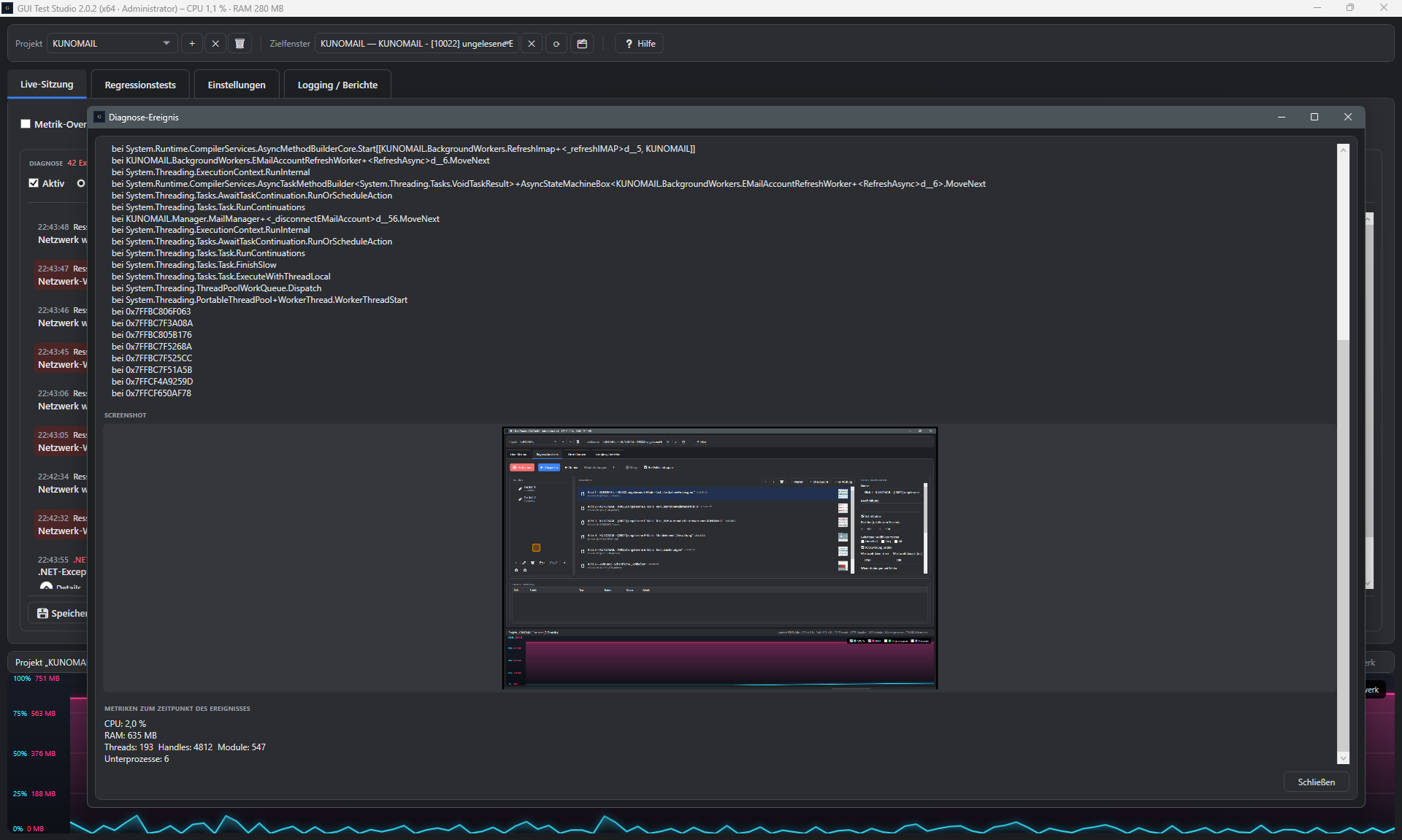Toggle the Metrik-Overlay checkbox
1402x840 pixels.
[x=26, y=124]
